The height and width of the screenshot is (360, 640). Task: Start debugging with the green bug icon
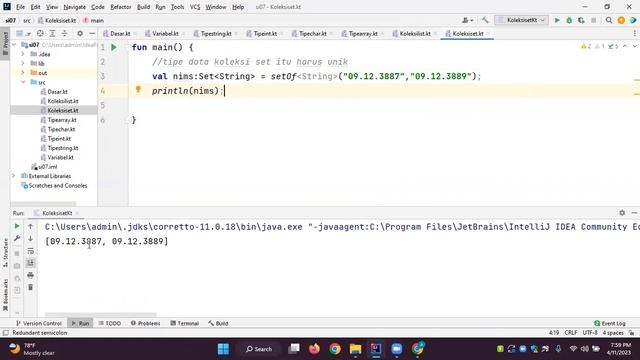click(x=569, y=20)
